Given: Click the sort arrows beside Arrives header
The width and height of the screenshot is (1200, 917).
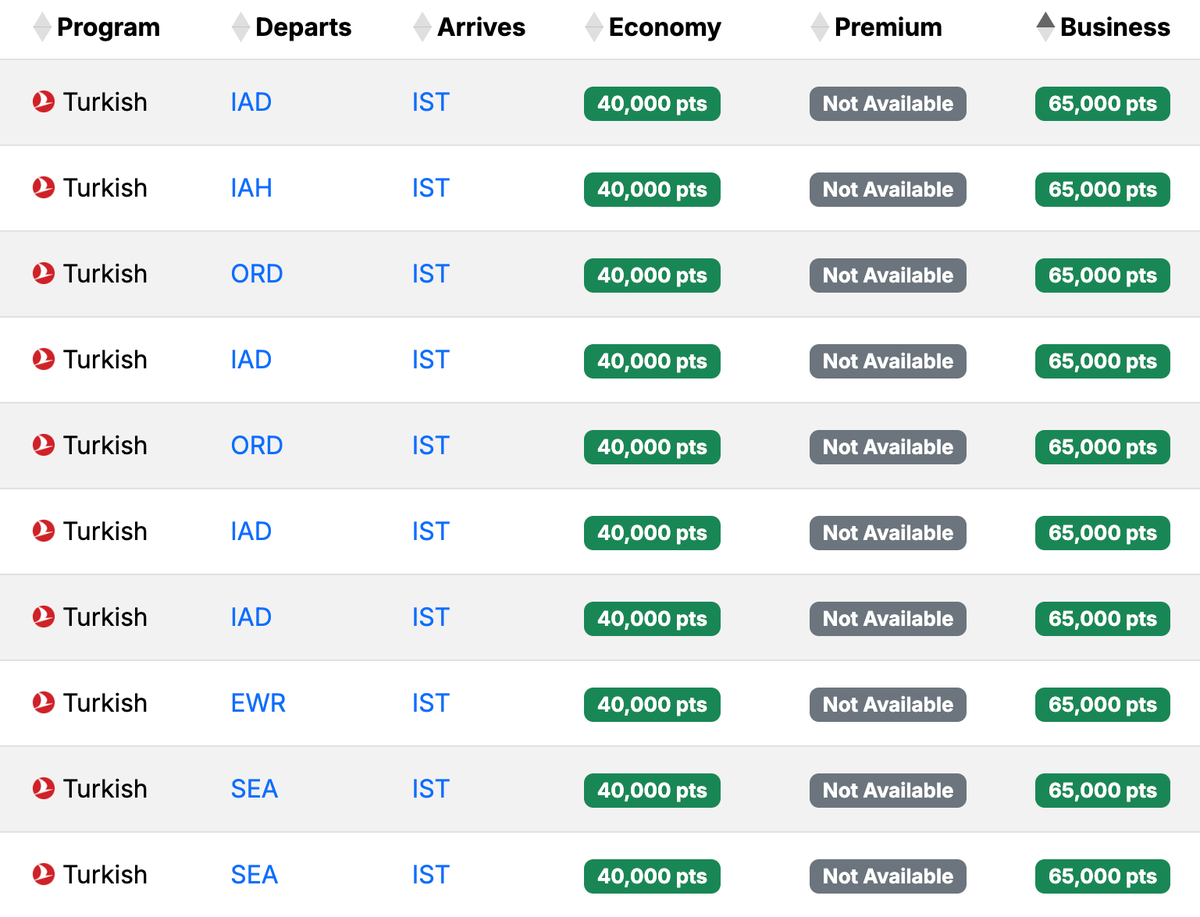Looking at the screenshot, I should (x=422, y=27).
